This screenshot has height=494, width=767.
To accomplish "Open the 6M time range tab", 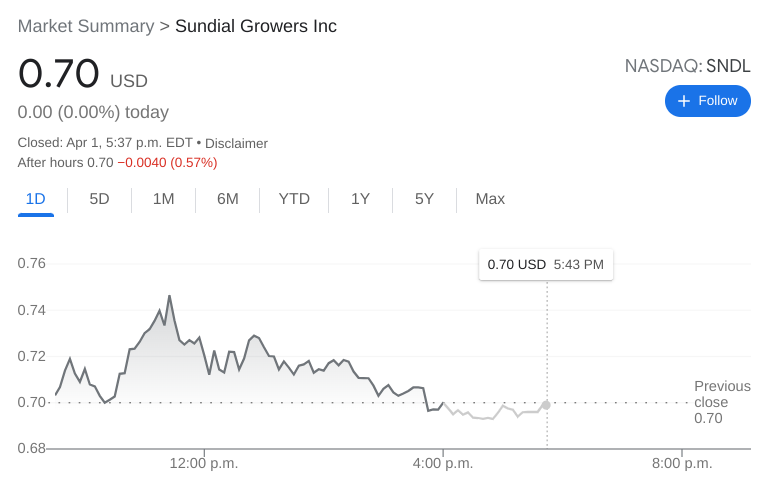I will [227, 199].
